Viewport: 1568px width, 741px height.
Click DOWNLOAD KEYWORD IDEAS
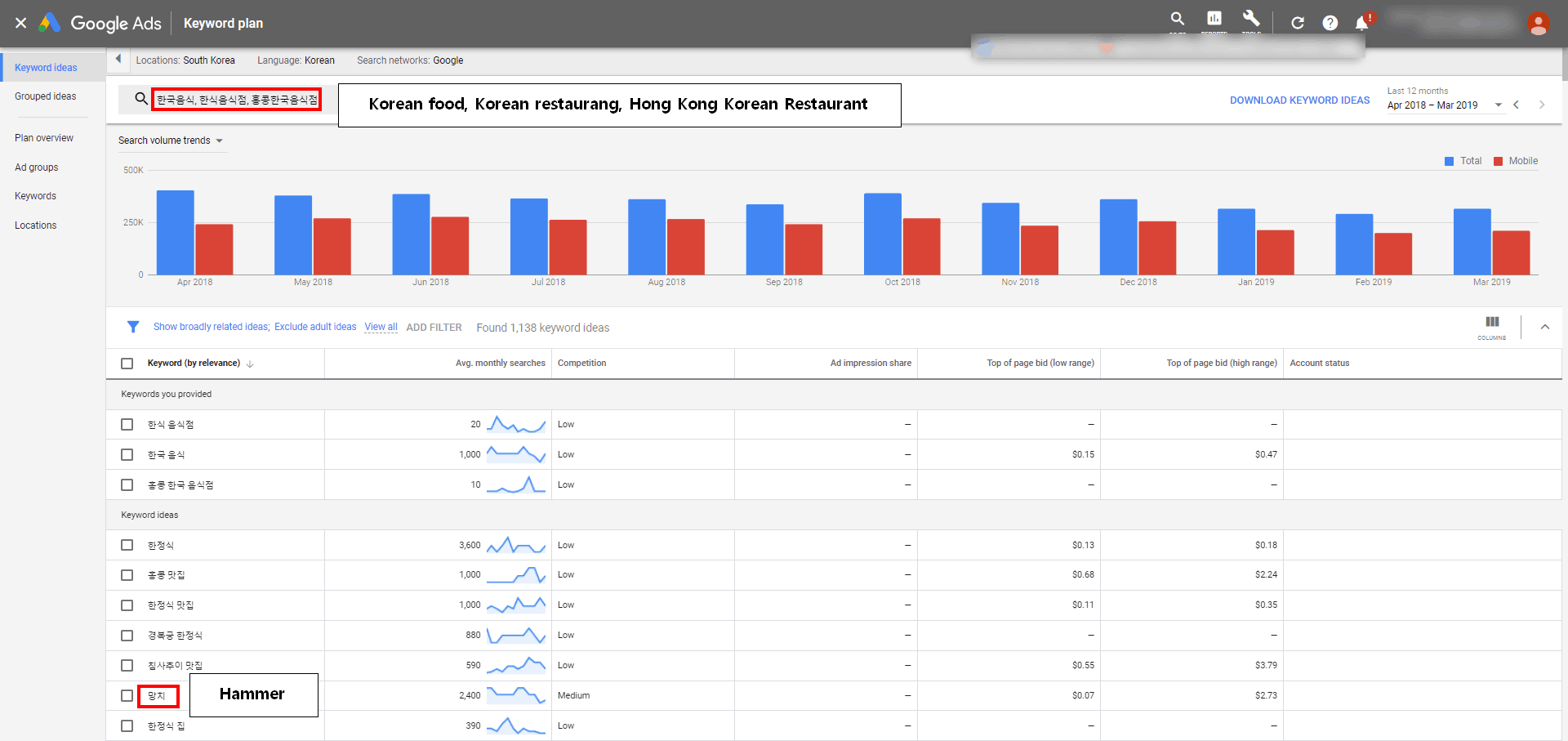[1299, 100]
